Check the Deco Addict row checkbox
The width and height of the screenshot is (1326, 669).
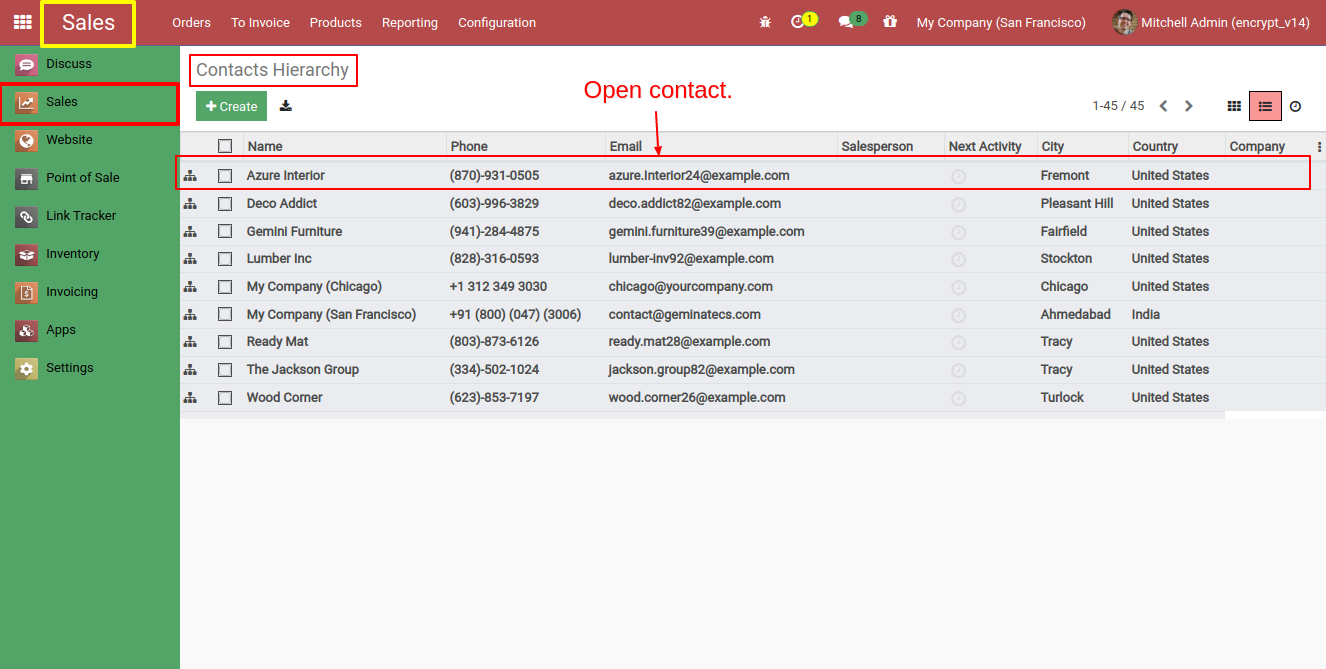[x=224, y=203]
